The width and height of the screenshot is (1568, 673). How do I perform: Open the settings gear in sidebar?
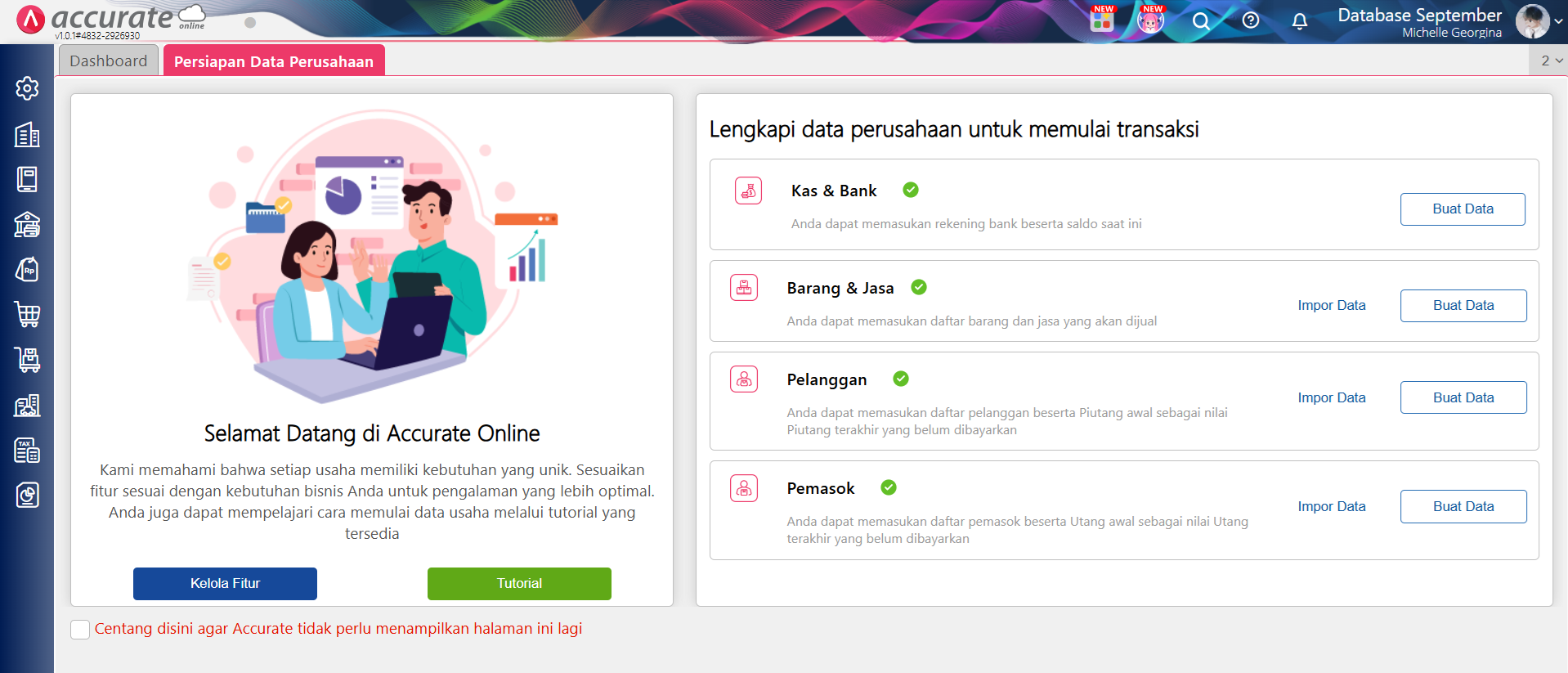27,88
